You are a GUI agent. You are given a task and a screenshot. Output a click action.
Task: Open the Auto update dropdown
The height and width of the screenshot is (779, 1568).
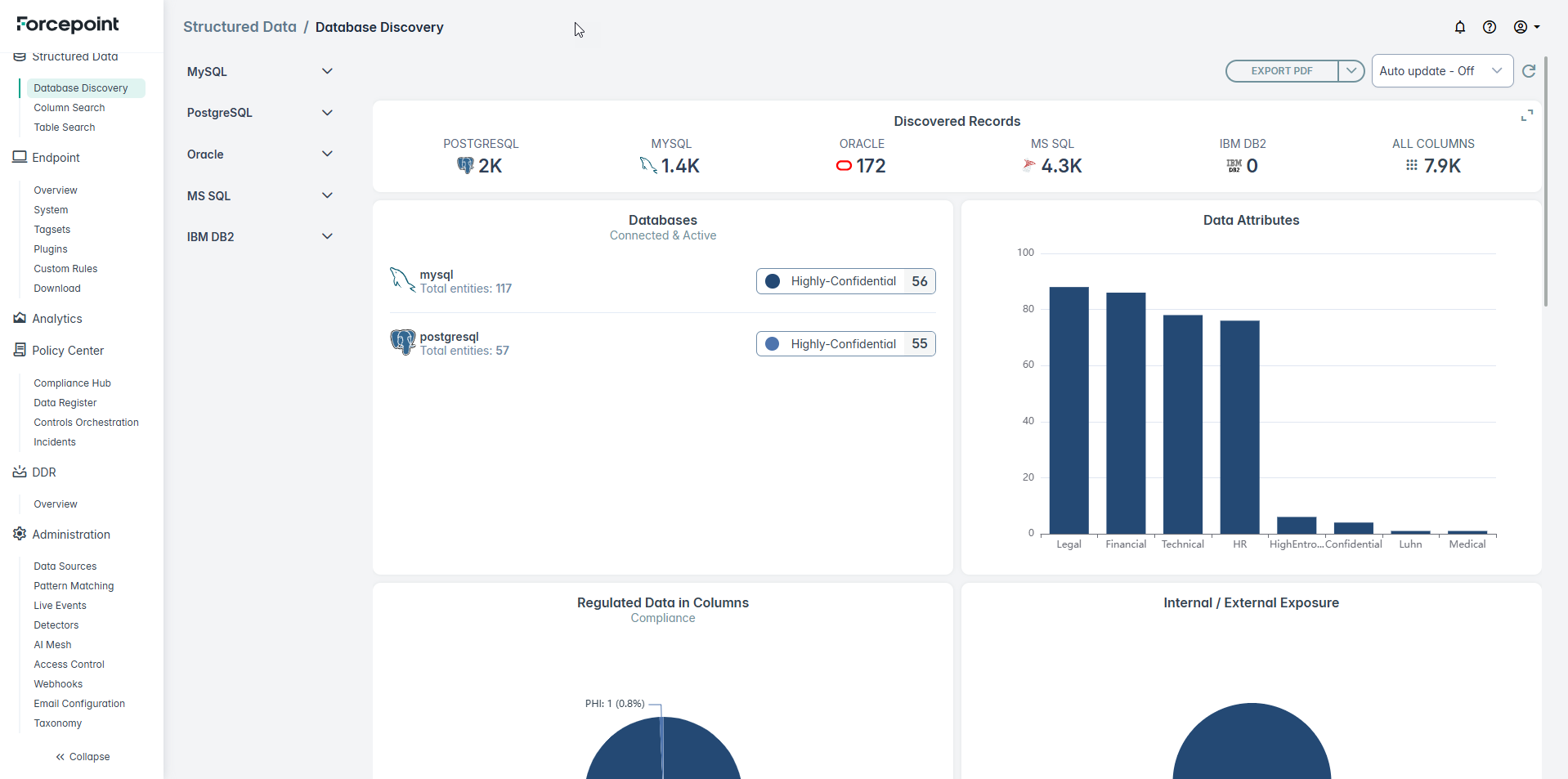1441,71
